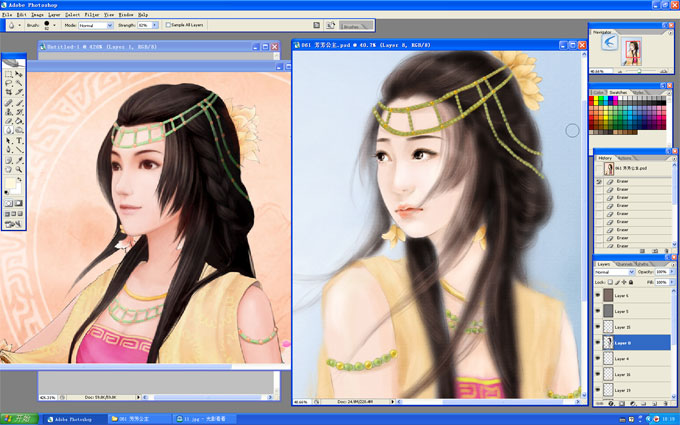
Task: Select the Eyedropper tool
Action: pyautogui.click(x=19, y=160)
